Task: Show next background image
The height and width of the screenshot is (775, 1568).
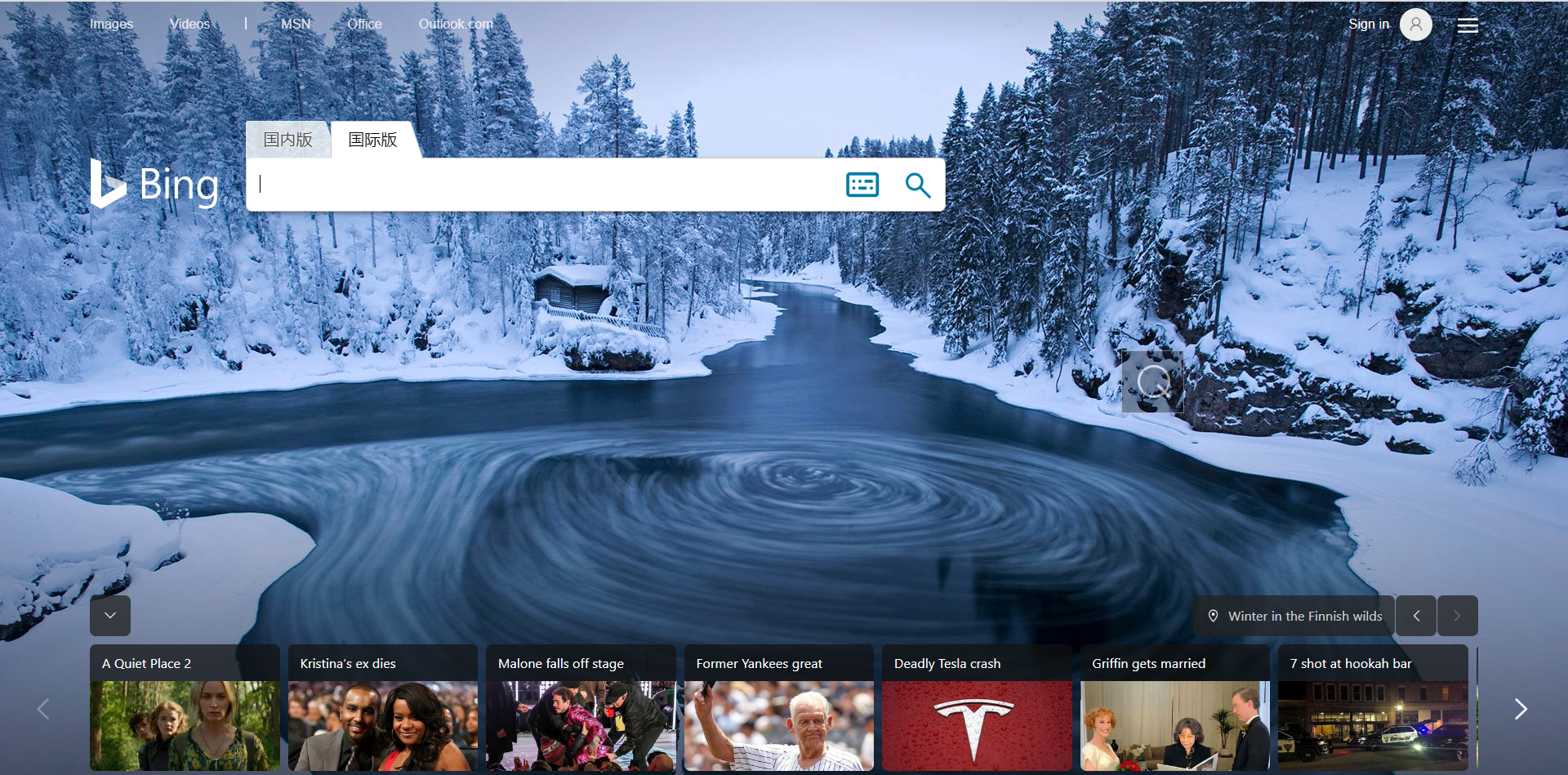Action: pyautogui.click(x=1458, y=616)
